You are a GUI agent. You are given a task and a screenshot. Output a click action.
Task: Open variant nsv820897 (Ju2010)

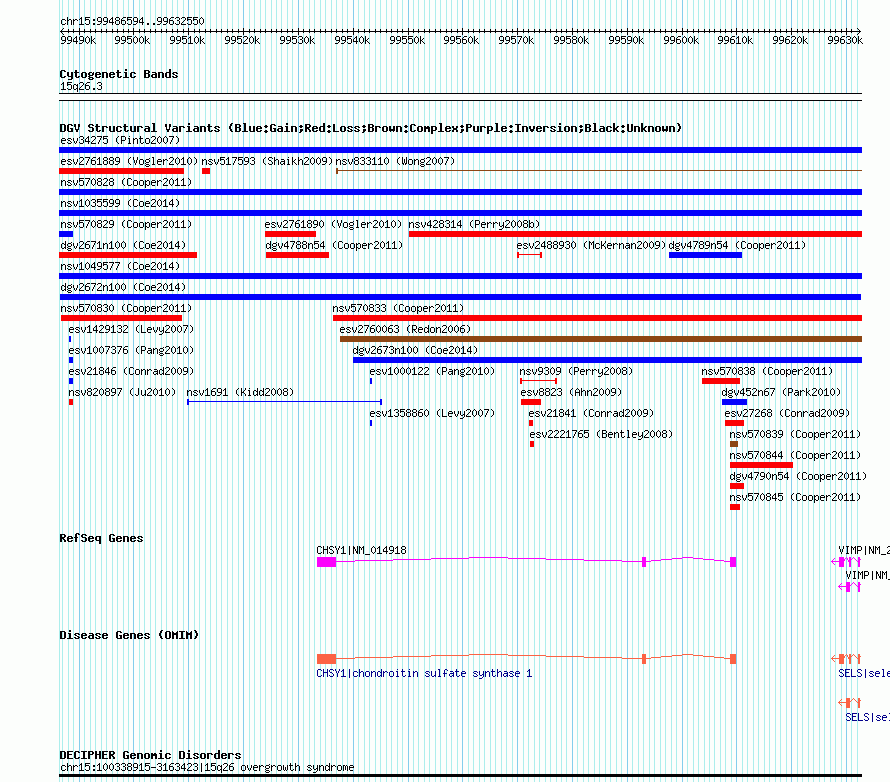(122, 392)
